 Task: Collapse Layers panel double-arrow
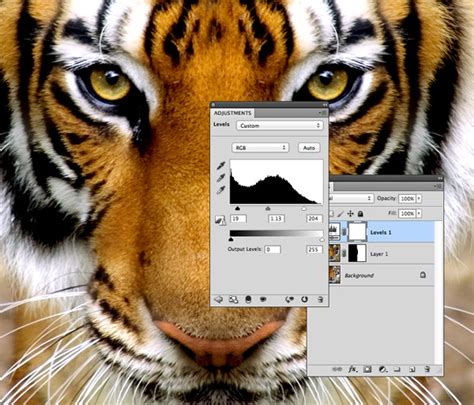439,178
